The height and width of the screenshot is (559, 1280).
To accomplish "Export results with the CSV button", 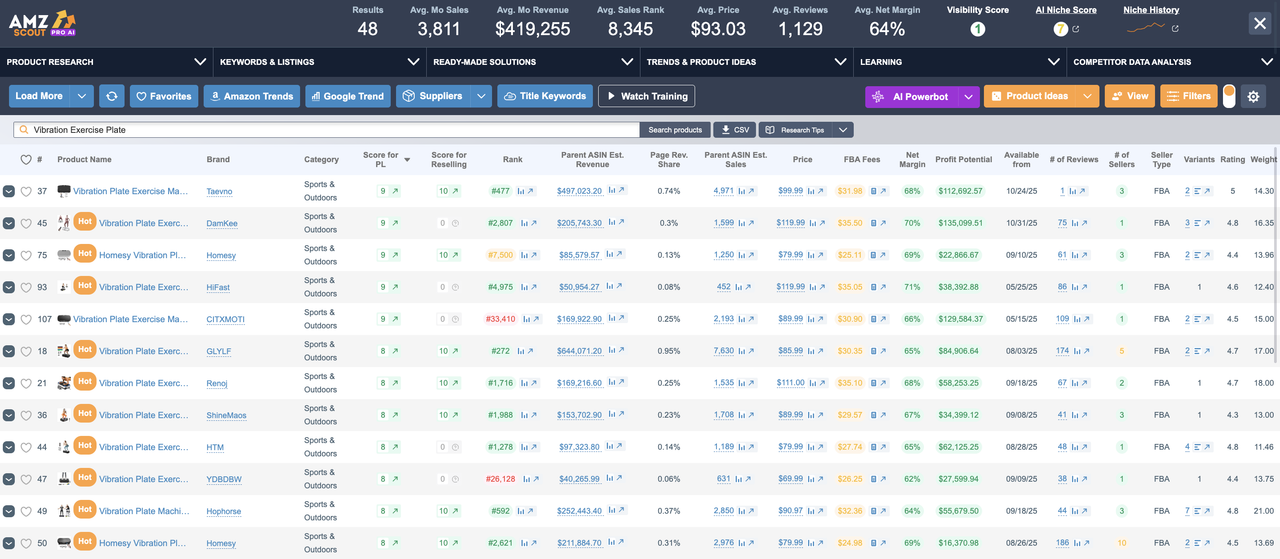I will (734, 130).
